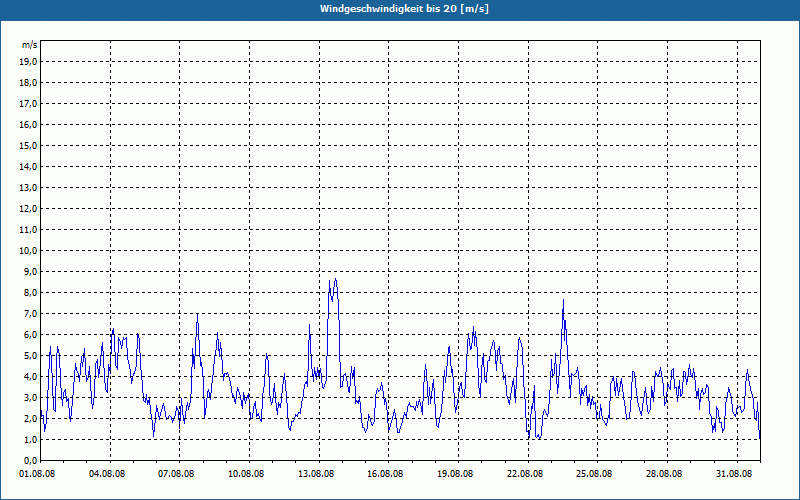Image resolution: width=800 pixels, height=500 pixels.
Task: Click the 9,0 y-axis label
Action: 30,271
